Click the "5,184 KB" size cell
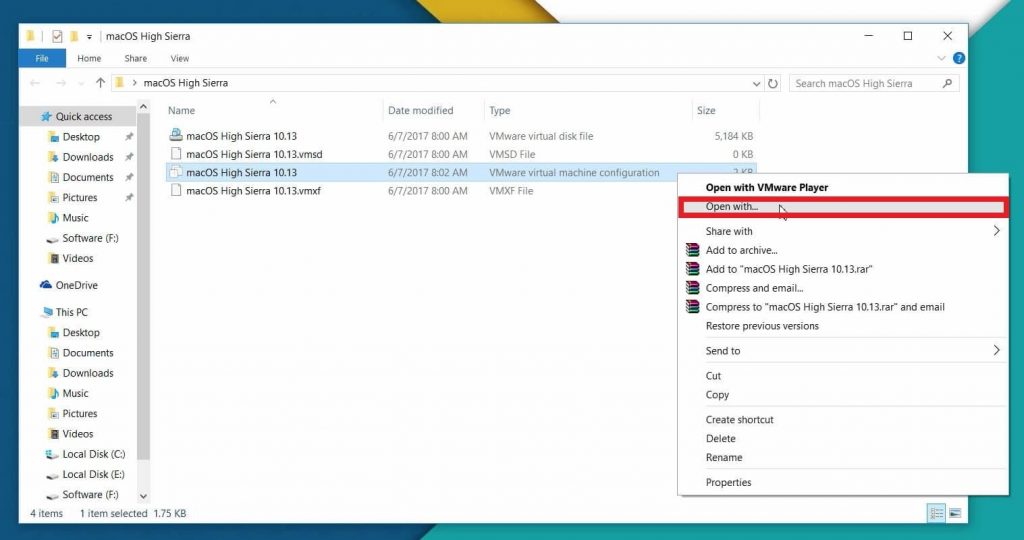Viewport: 1024px width, 540px height. coord(733,136)
